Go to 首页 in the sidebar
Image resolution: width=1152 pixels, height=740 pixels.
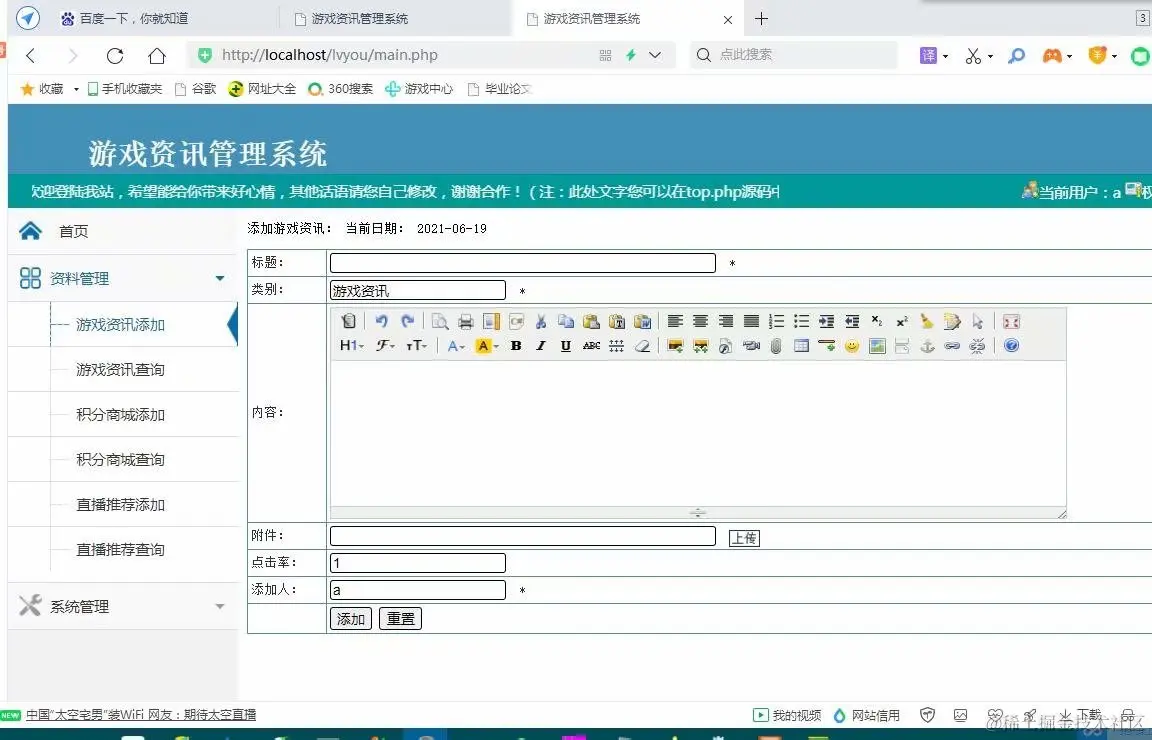click(x=73, y=231)
